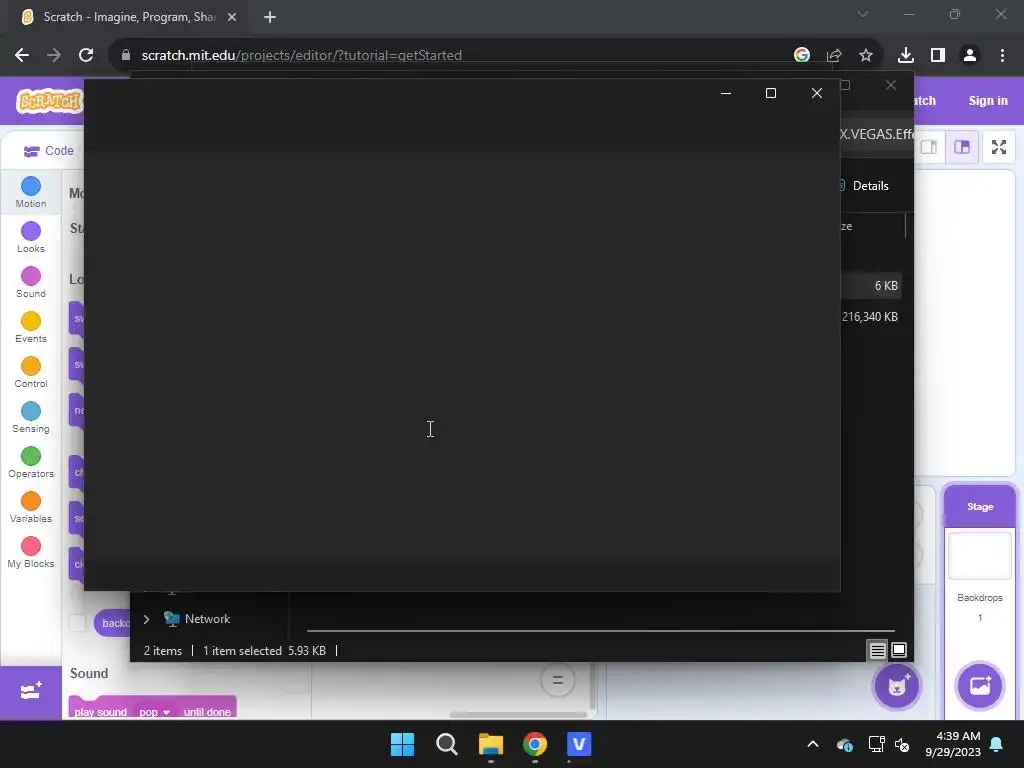Close the Scratch browser tab
The width and height of the screenshot is (1024, 768).
tap(232, 17)
